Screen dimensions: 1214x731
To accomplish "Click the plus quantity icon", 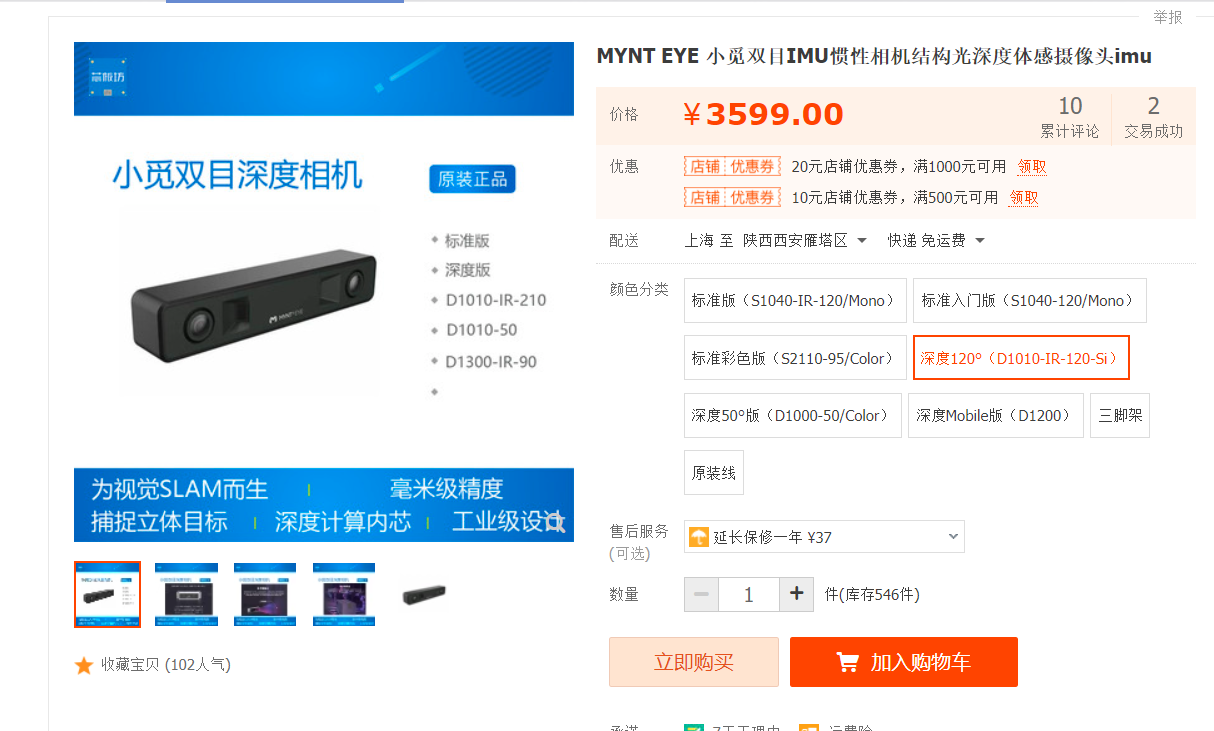I will [x=796, y=594].
